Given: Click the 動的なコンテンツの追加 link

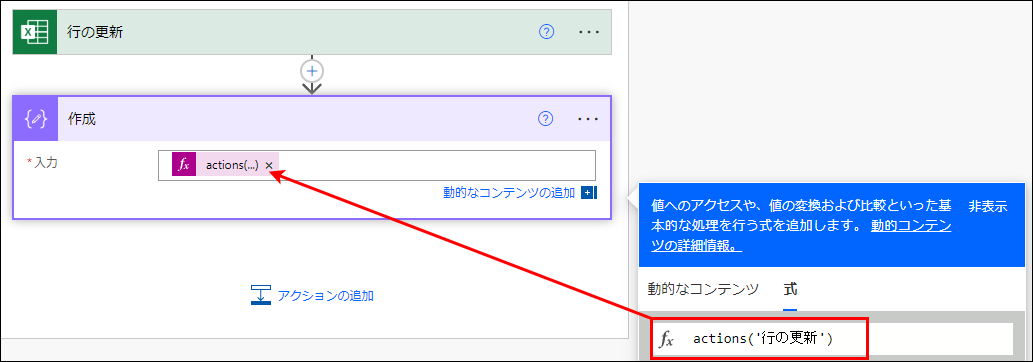Looking at the screenshot, I should pos(509,193).
